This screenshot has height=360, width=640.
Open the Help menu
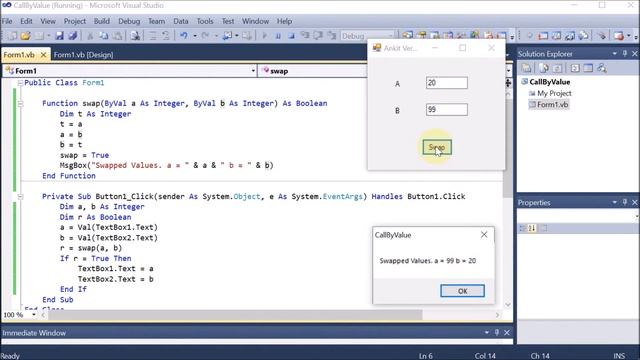[x=284, y=21]
